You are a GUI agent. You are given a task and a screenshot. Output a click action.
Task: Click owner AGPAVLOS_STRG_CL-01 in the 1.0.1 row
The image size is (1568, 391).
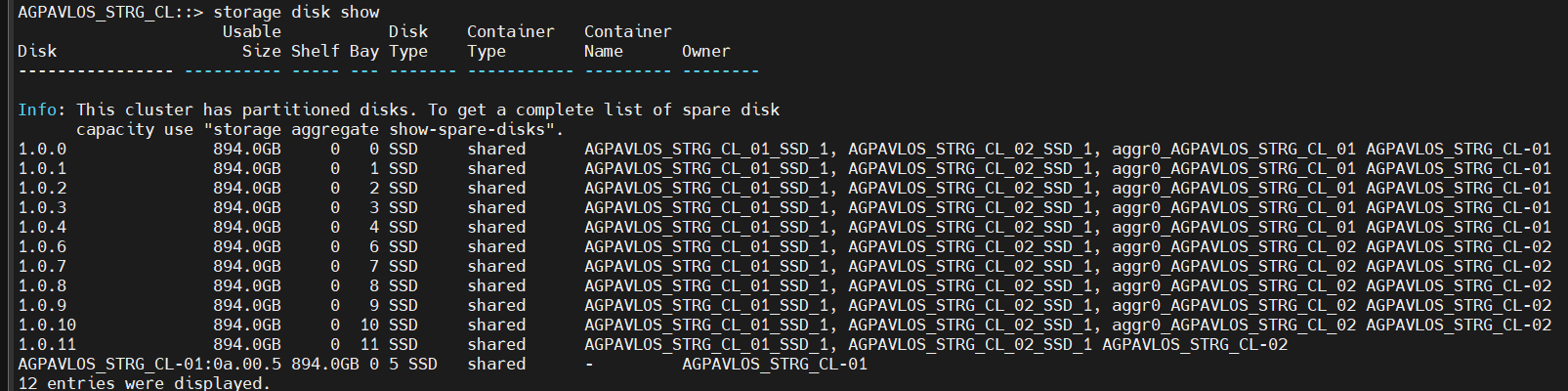click(x=1458, y=168)
